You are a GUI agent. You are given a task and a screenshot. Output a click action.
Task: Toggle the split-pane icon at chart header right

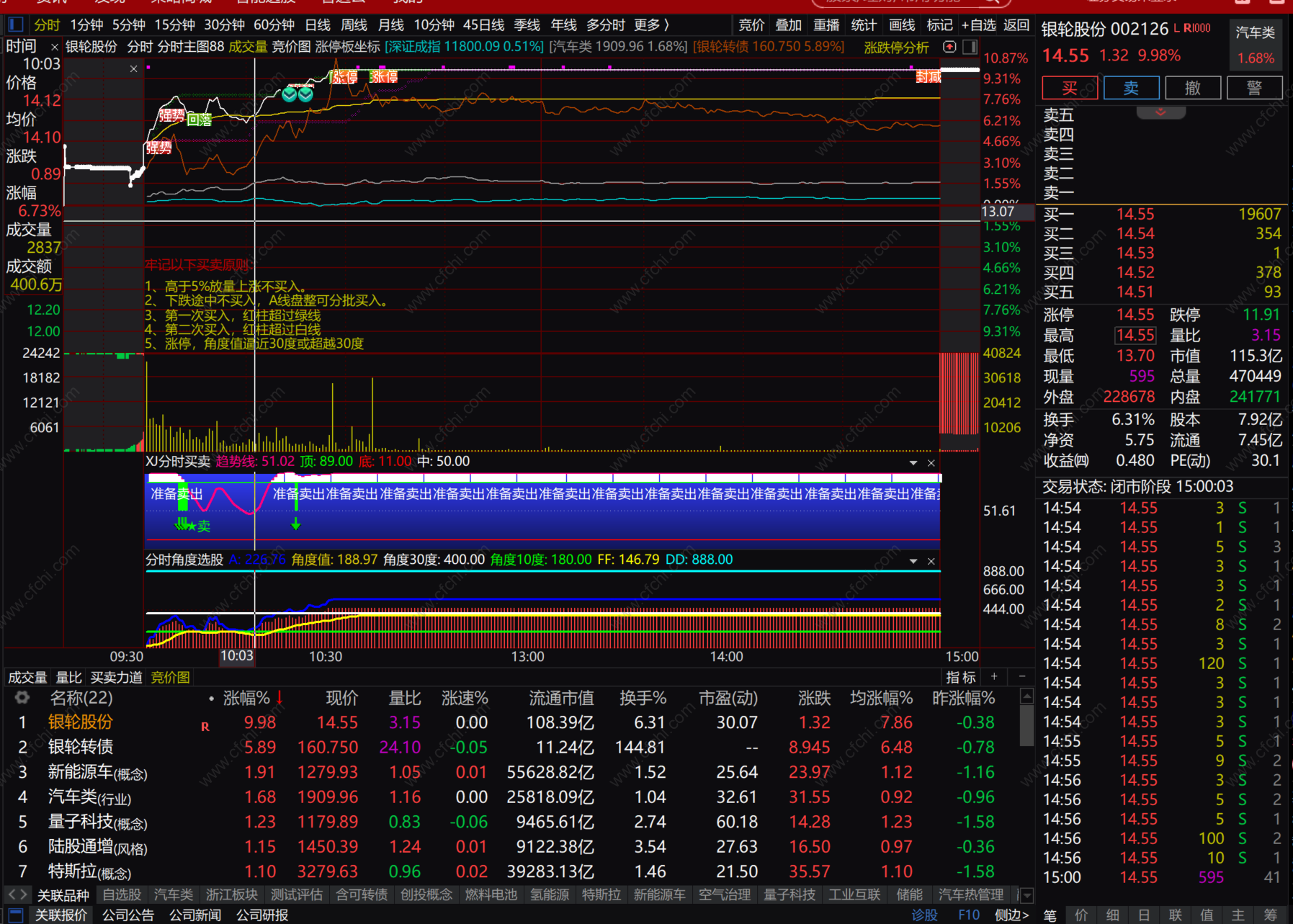point(970,47)
